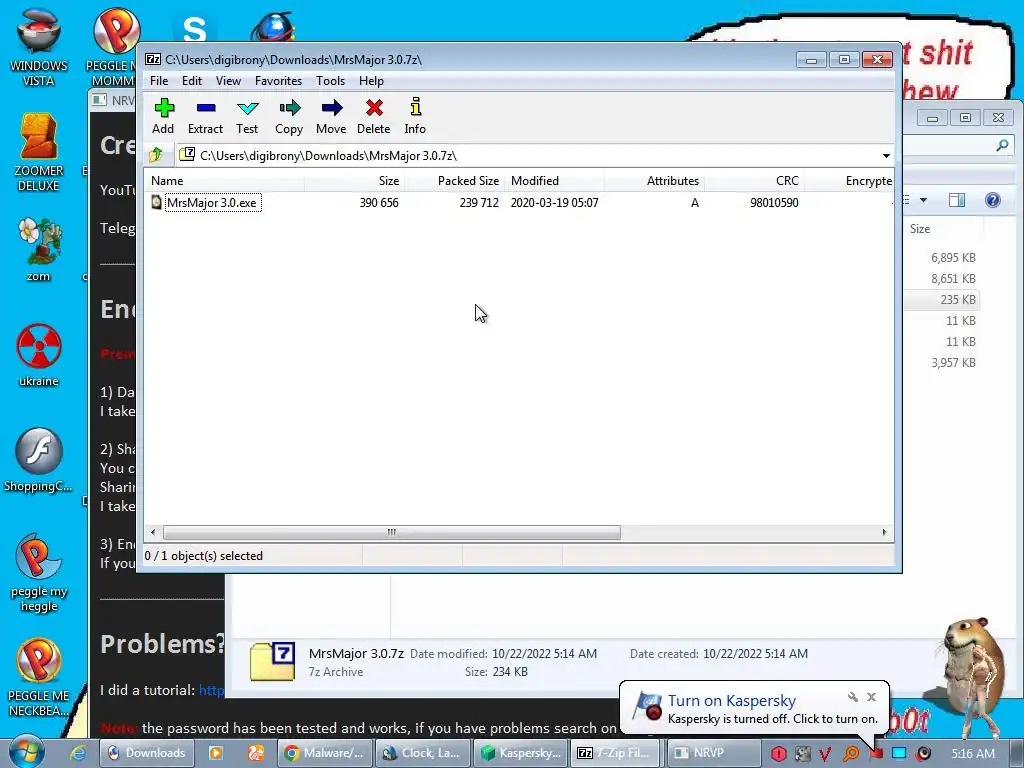Switch to the Downloads taskbar window
Viewport: 1024px width, 768px height.
point(146,753)
